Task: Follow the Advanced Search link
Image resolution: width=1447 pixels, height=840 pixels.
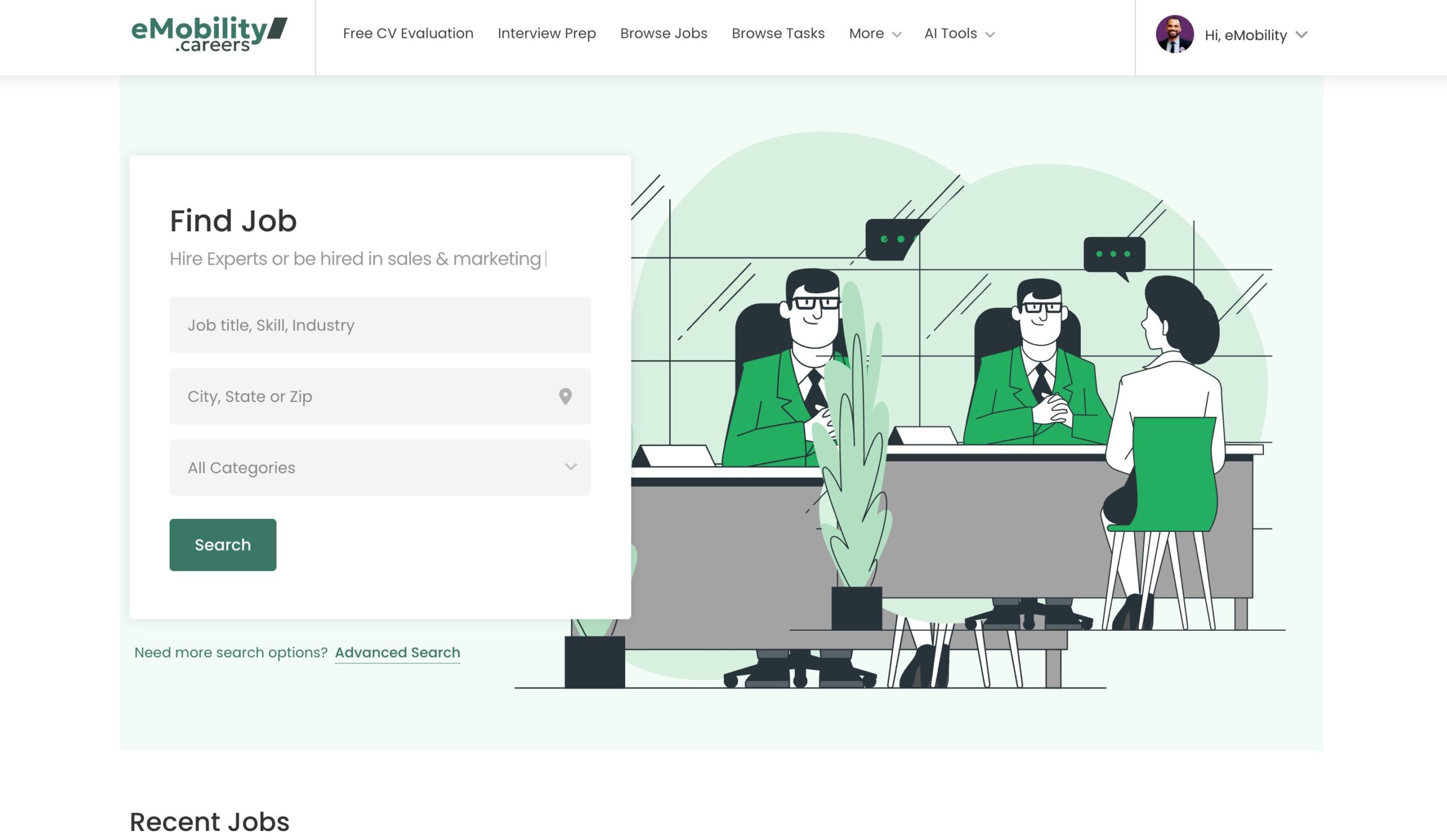Action: (x=397, y=652)
